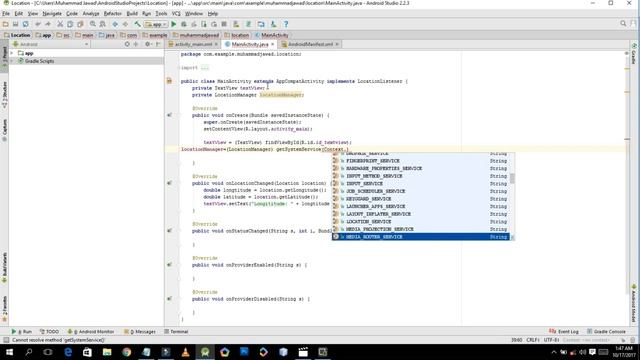The height and width of the screenshot is (360, 640).
Task: Click the Synchronize toolbar icon
Action: (25, 24)
